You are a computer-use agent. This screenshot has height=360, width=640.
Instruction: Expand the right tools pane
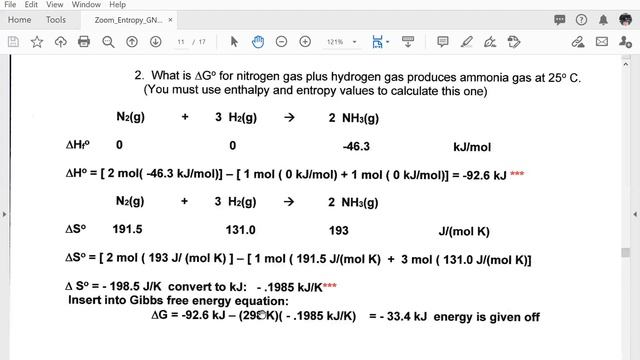[635, 214]
